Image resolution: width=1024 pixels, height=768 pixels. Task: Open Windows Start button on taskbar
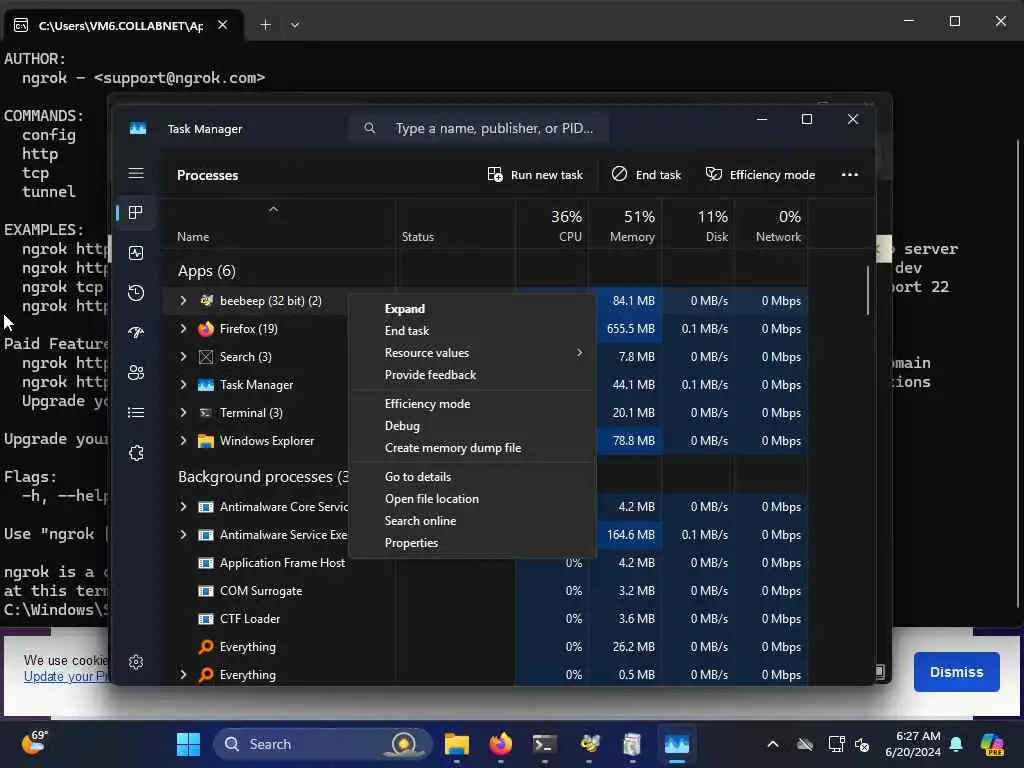188,744
